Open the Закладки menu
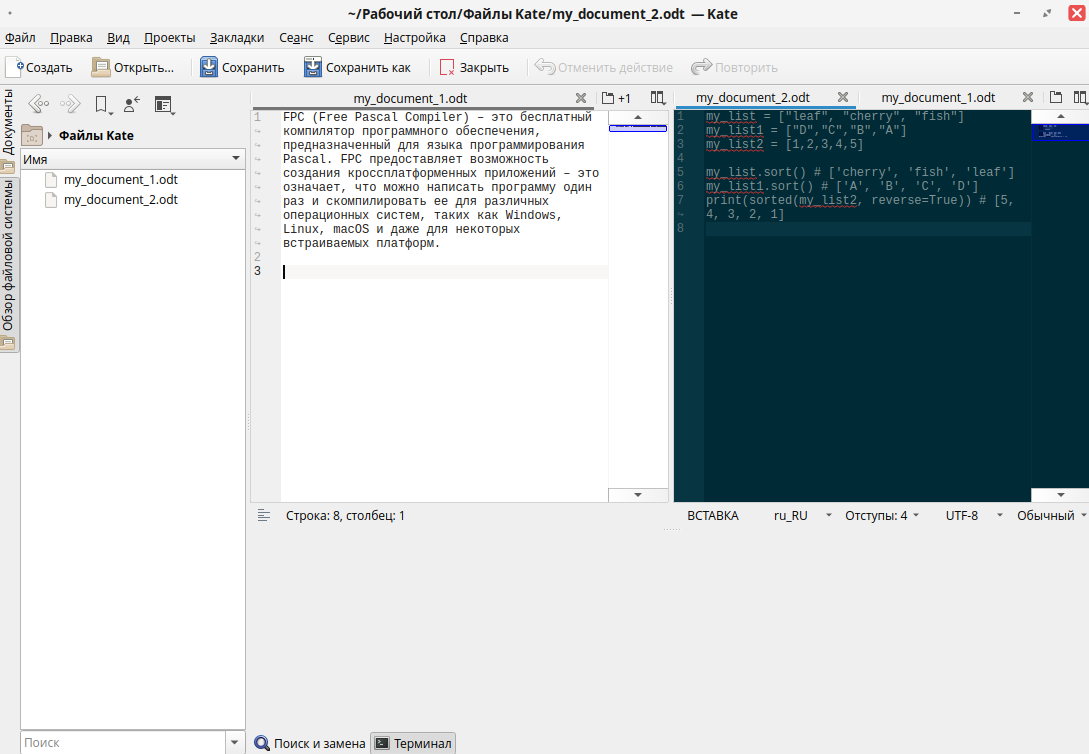The width and height of the screenshot is (1089, 754). 237,38
